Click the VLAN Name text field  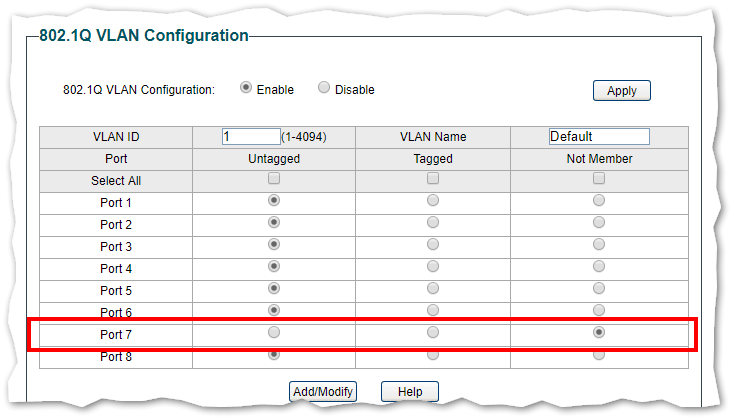[599, 137]
